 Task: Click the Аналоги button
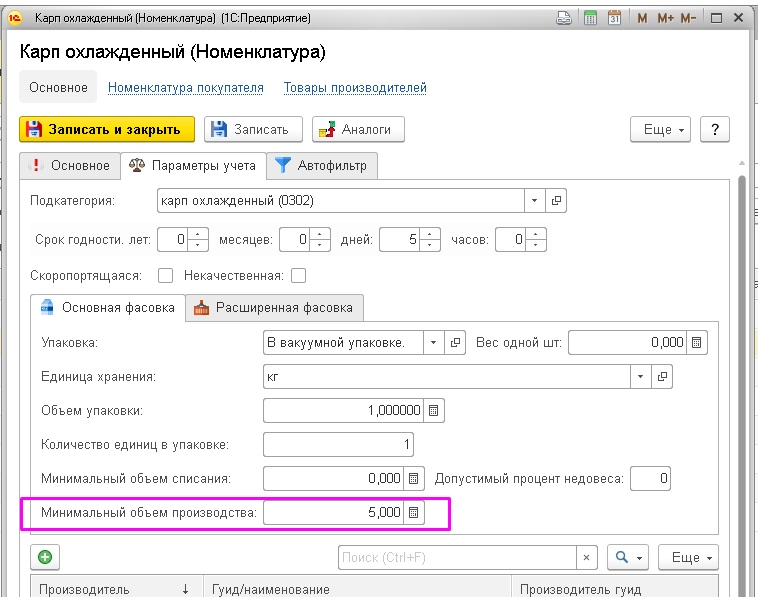tap(358, 129)
